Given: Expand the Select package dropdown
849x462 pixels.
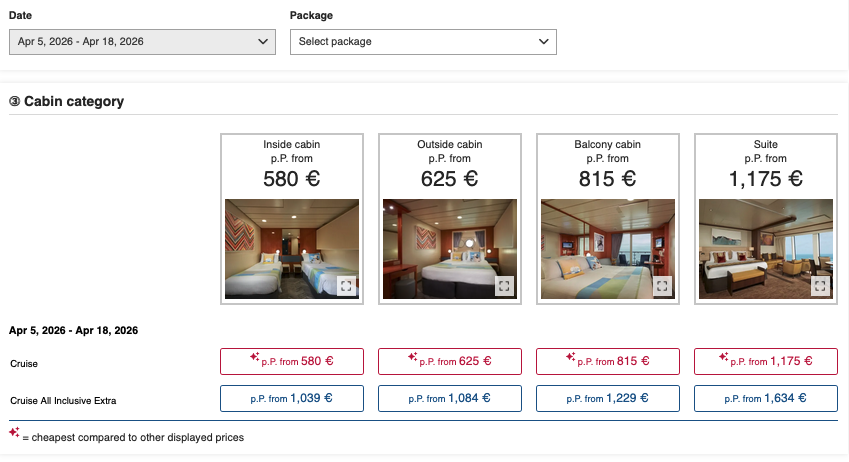Looking at the screenshot, I should coord(423,41).
